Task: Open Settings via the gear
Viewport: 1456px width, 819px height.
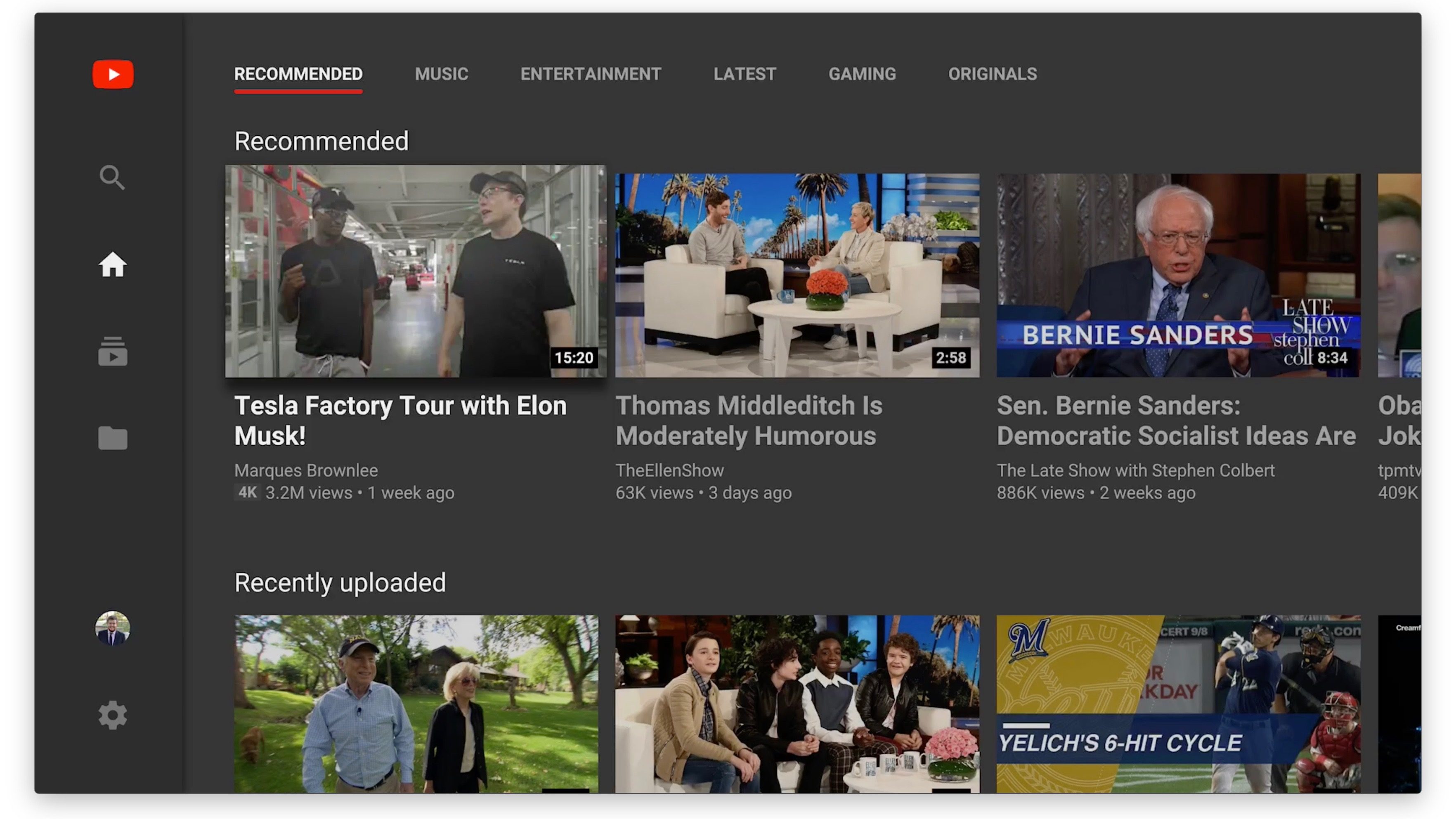Action: [x=113, y=715]
